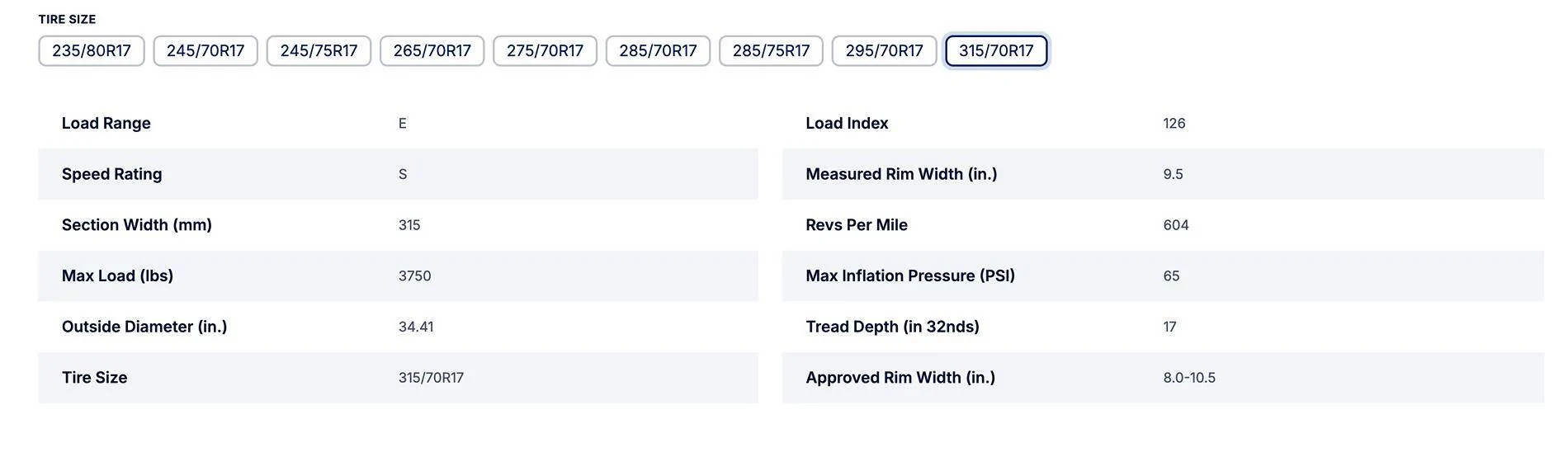Pick the 295/70R17 size option
The image size is (1568, 452).
pos(884,51)
